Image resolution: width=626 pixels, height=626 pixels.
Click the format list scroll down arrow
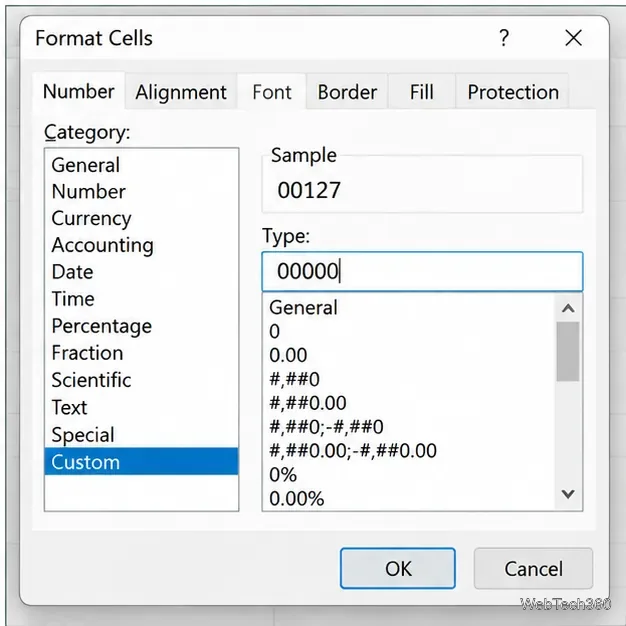pos(568,494)
